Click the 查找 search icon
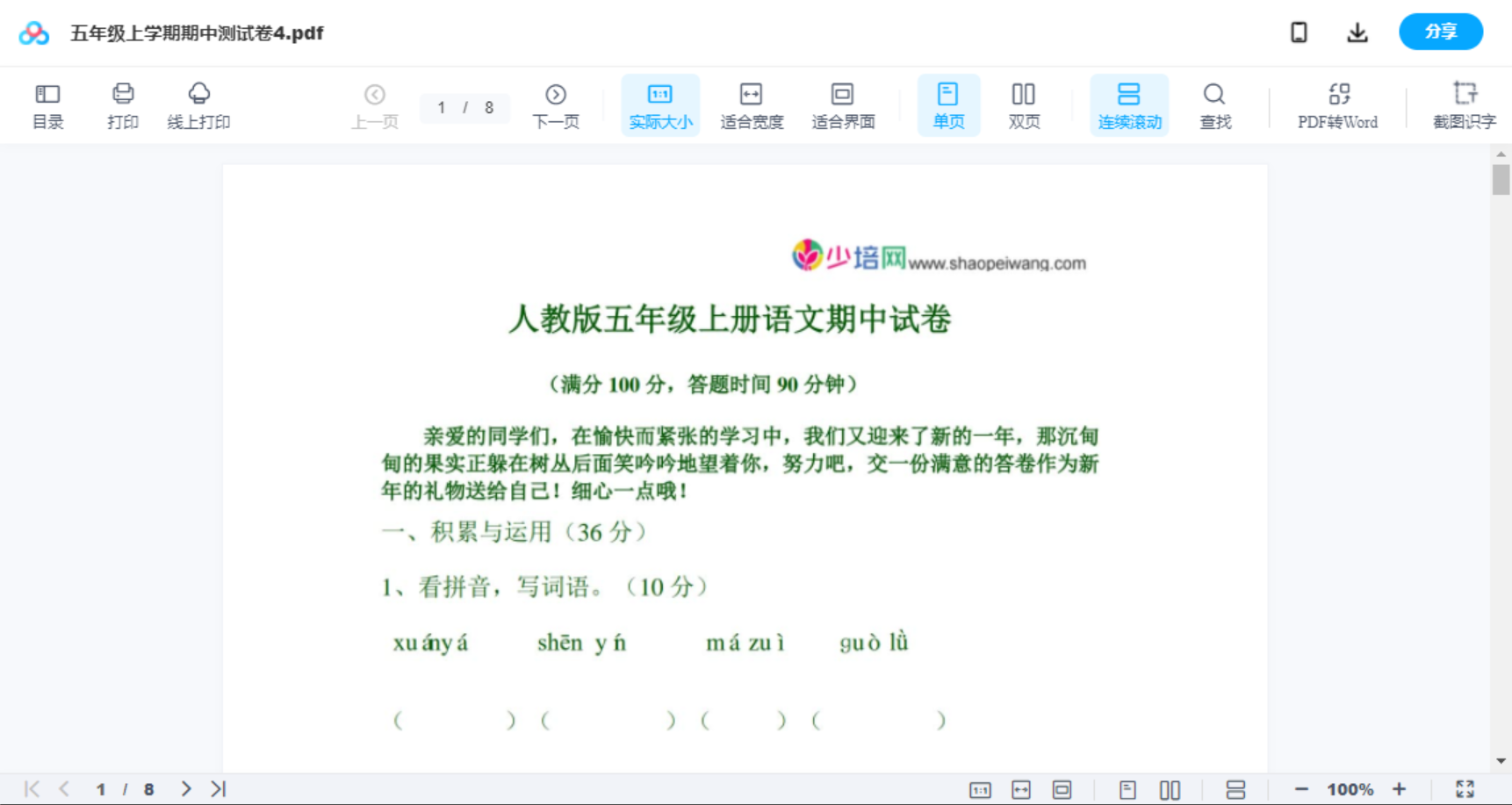The height and width of the screenshot is (805, 1512). click(x=1214, y=105)
